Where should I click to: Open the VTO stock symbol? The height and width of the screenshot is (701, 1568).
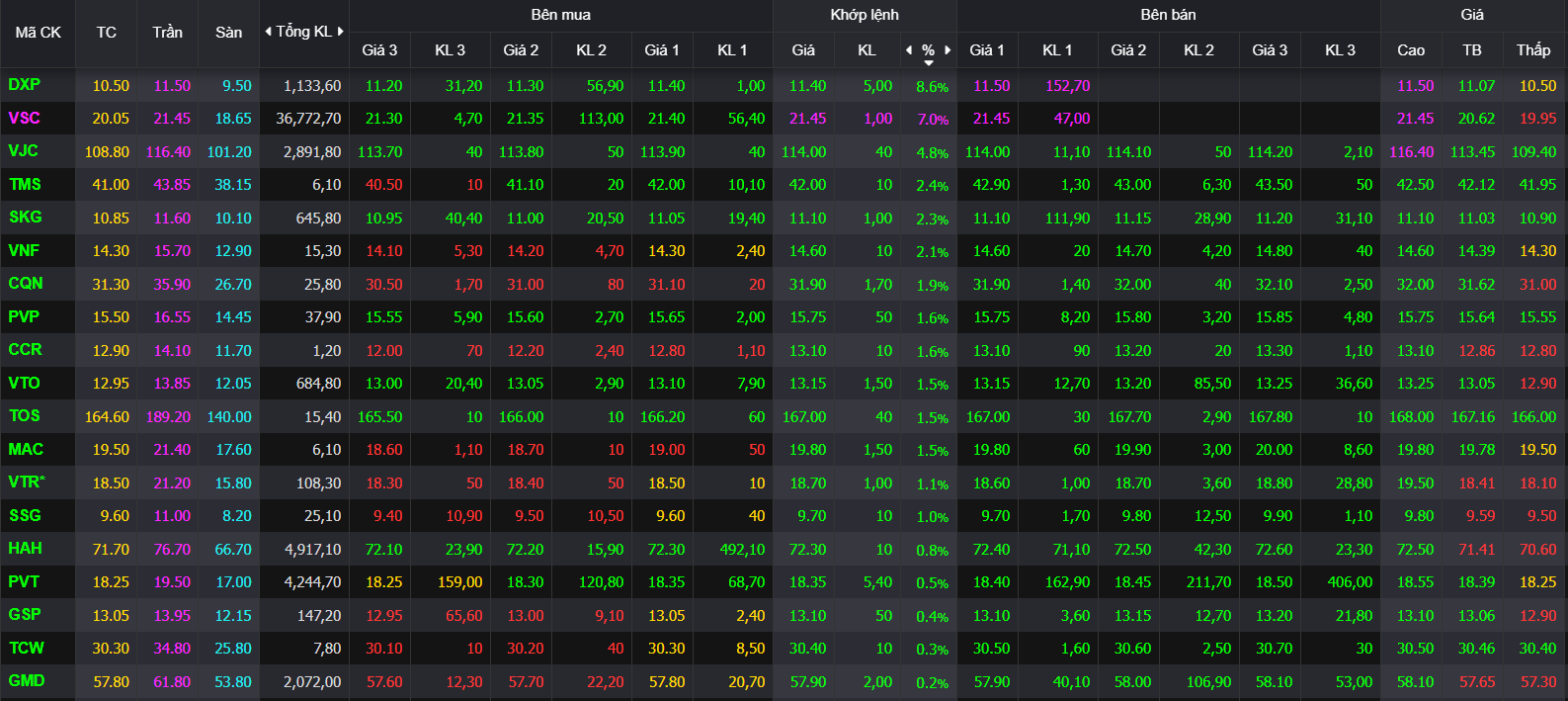(x=24, y=384)
